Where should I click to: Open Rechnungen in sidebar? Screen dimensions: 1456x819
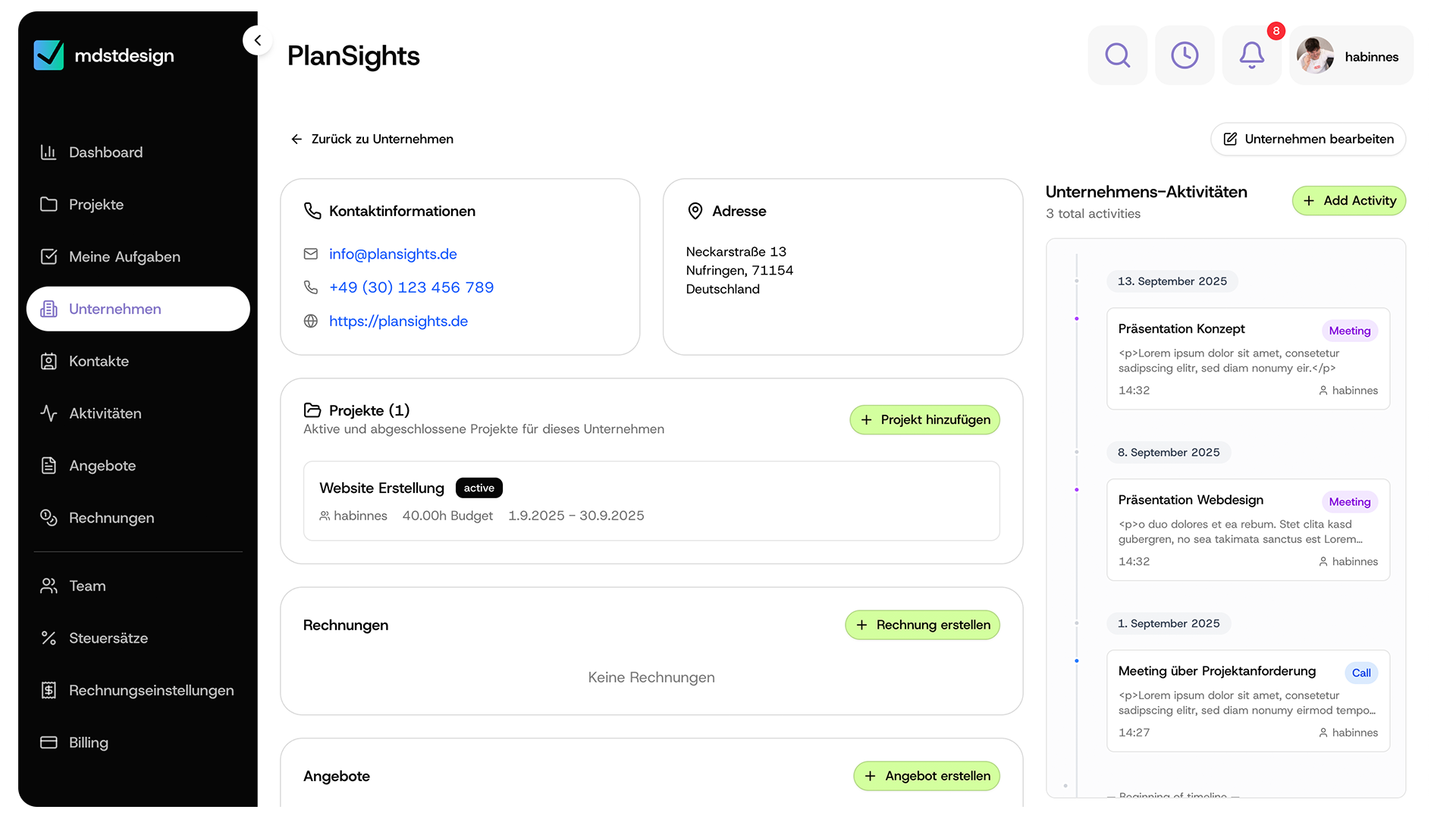pyautogui.click(x=111, y=518)
